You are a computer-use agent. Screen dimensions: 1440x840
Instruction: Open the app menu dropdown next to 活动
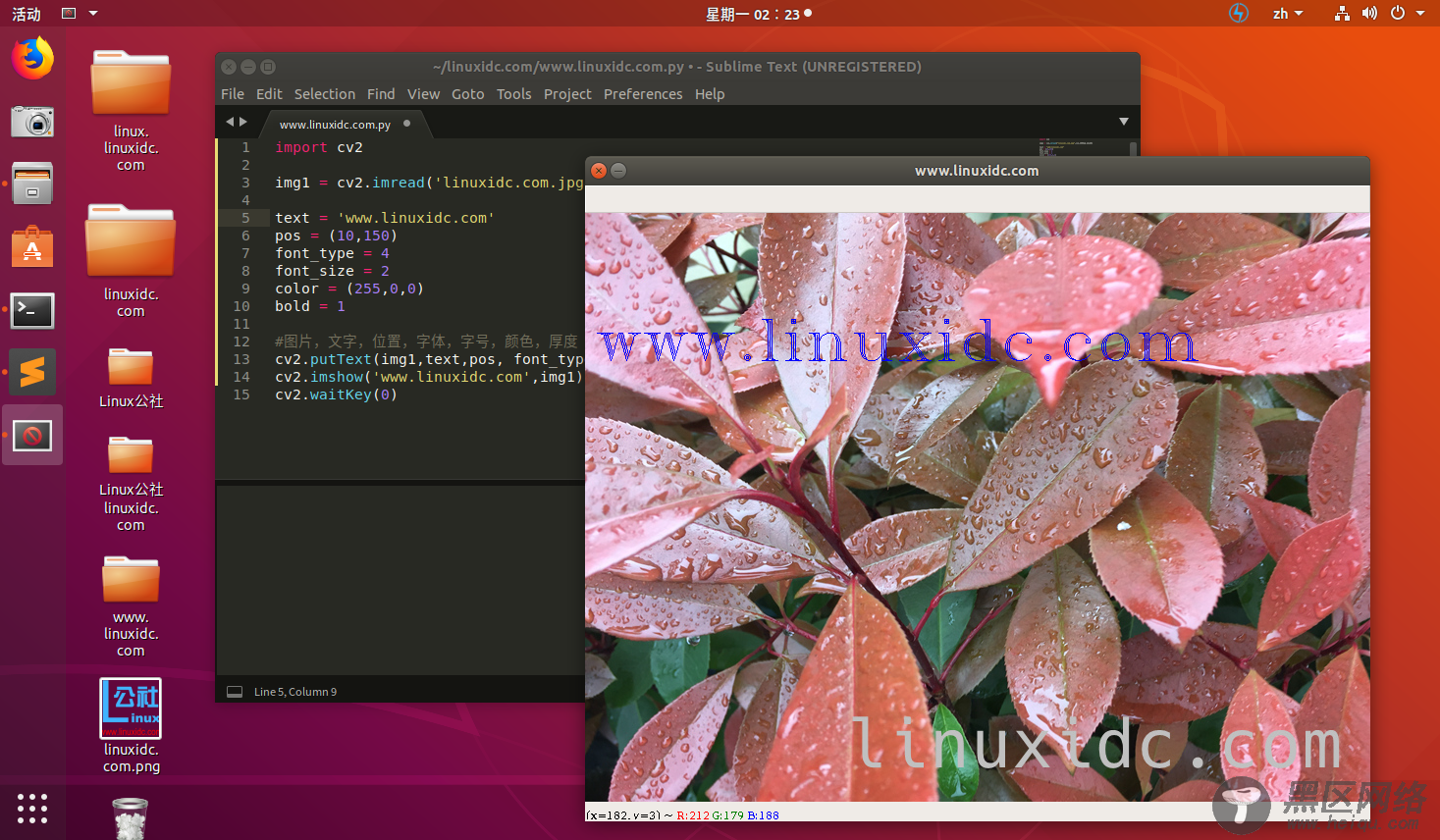[80, 14]
